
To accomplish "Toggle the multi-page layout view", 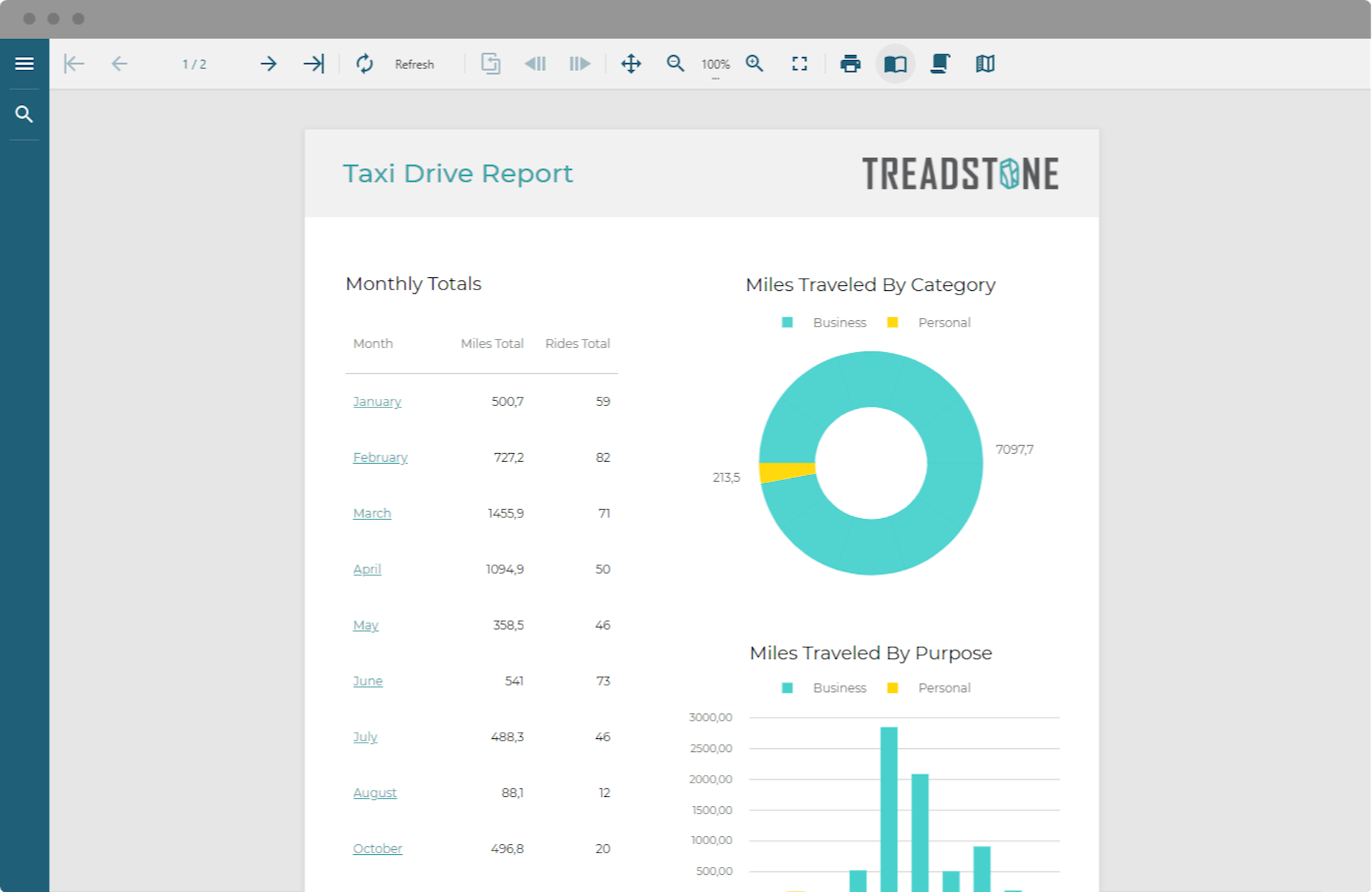I will [984, 64].
